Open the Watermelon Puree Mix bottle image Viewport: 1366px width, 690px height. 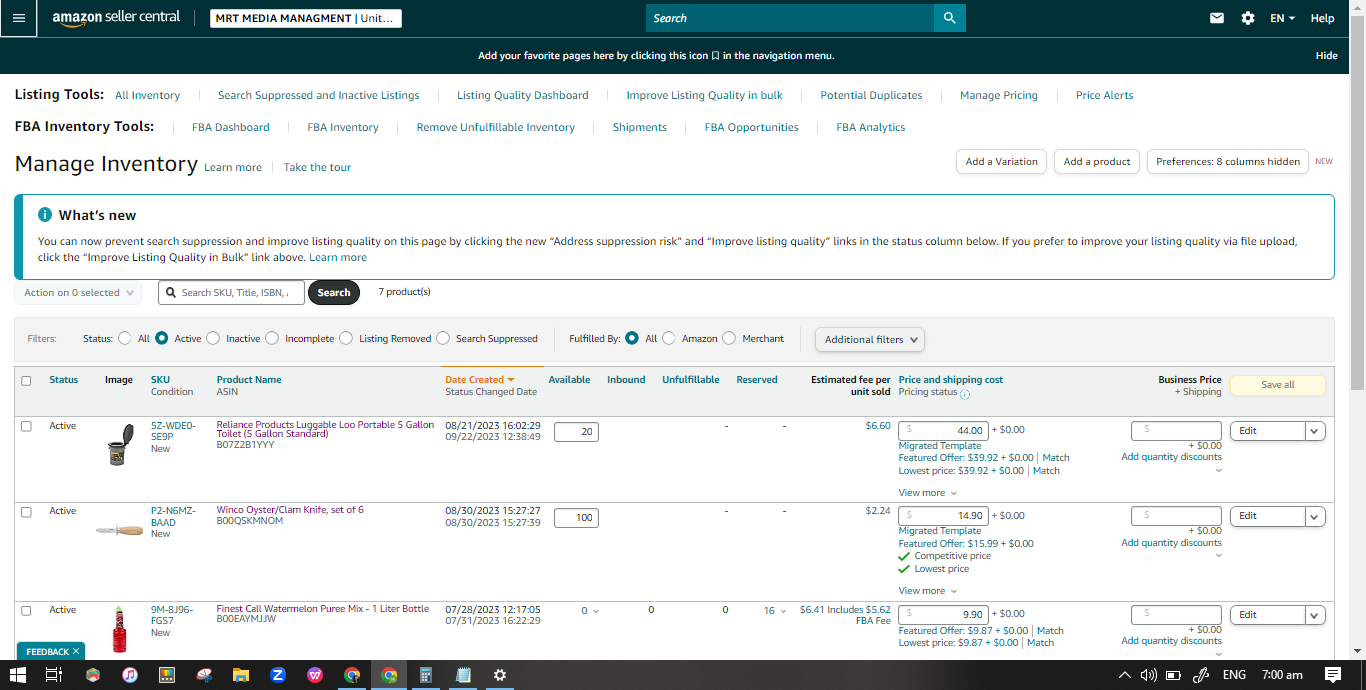(x=119, y=630)
